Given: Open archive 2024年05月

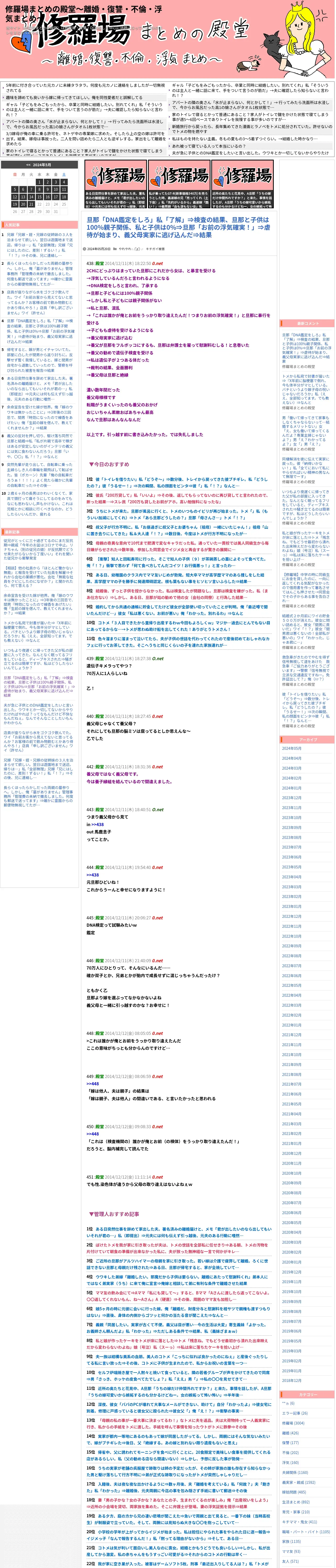Looking at the screenshot, I should coord(292,748).
